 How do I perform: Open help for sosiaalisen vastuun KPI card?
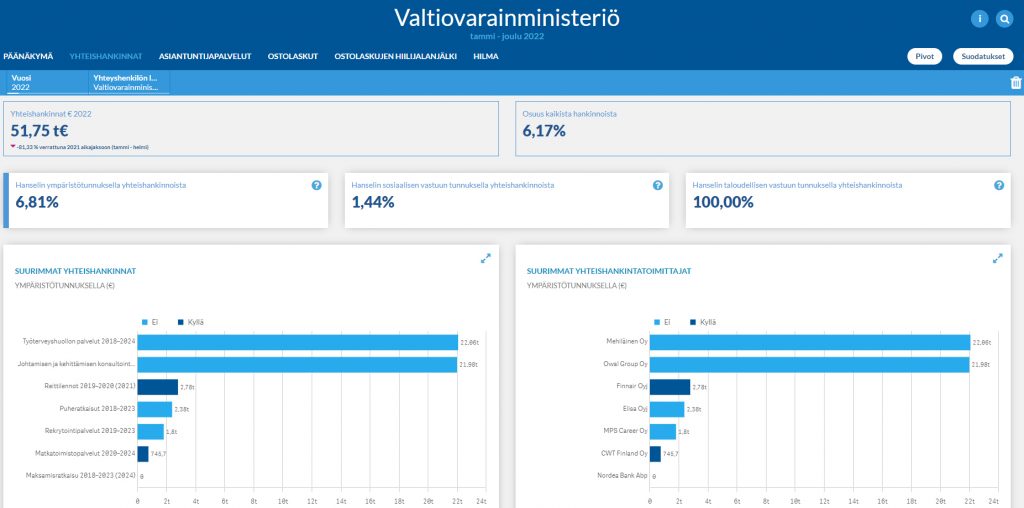pos(658,185)
